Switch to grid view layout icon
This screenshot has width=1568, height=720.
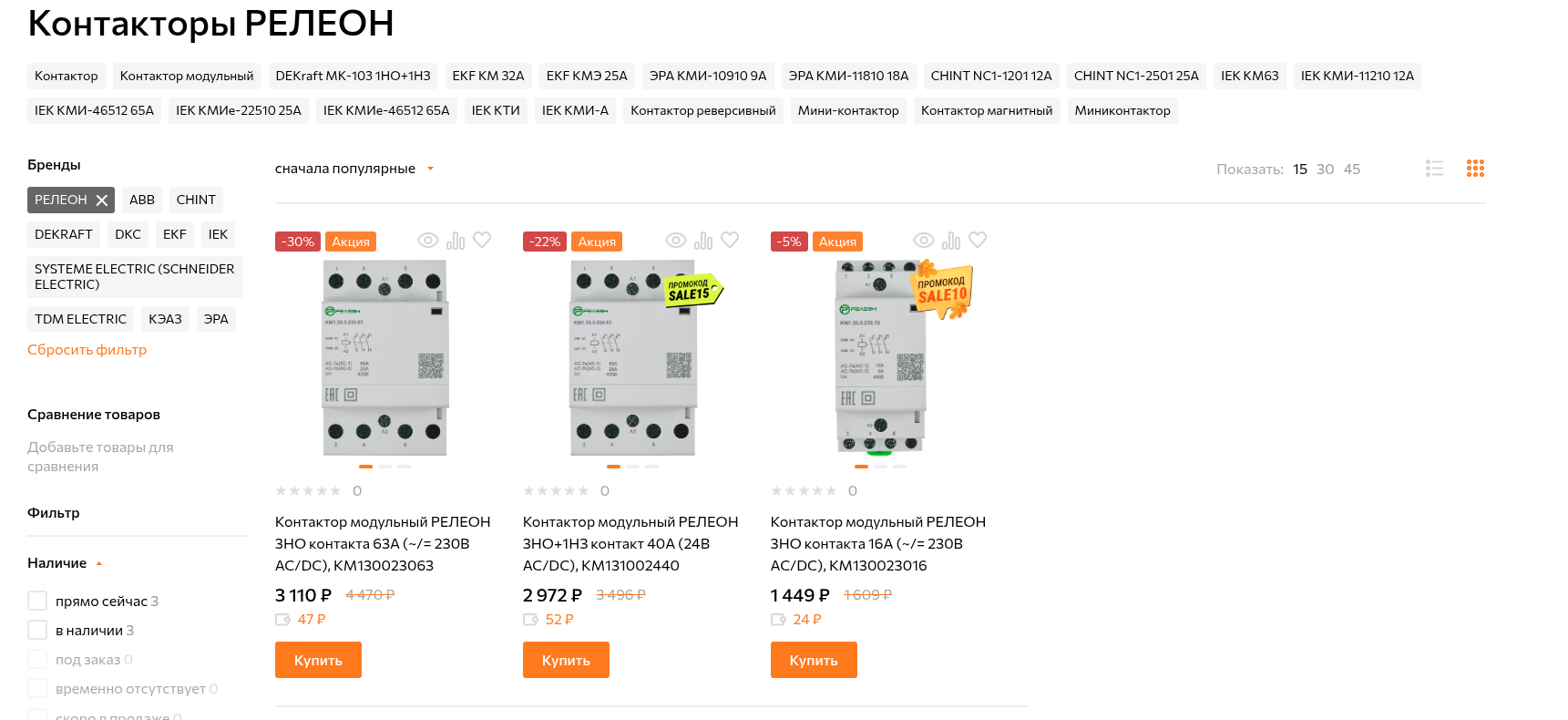[x=1475, y=169]
